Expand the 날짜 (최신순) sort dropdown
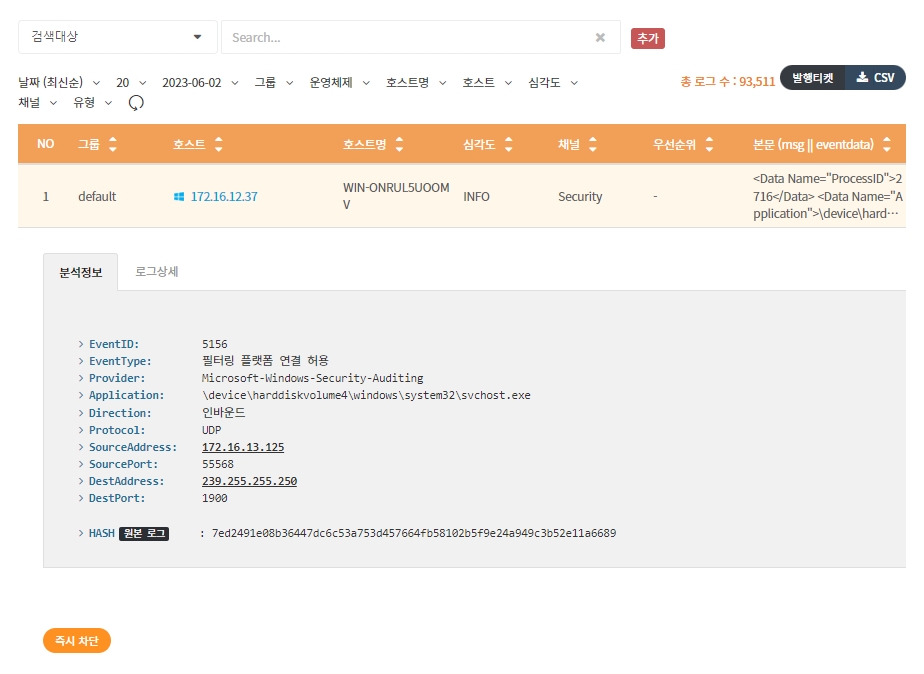The height and width of the screenshot is (674, 924). pos(59,83)
